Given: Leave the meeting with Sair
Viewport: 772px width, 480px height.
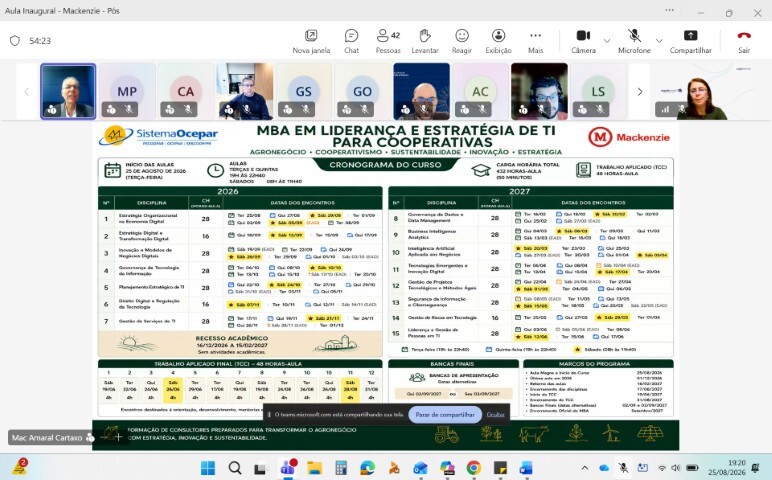Looking at the screenshot, I should (x=744, y=41).
